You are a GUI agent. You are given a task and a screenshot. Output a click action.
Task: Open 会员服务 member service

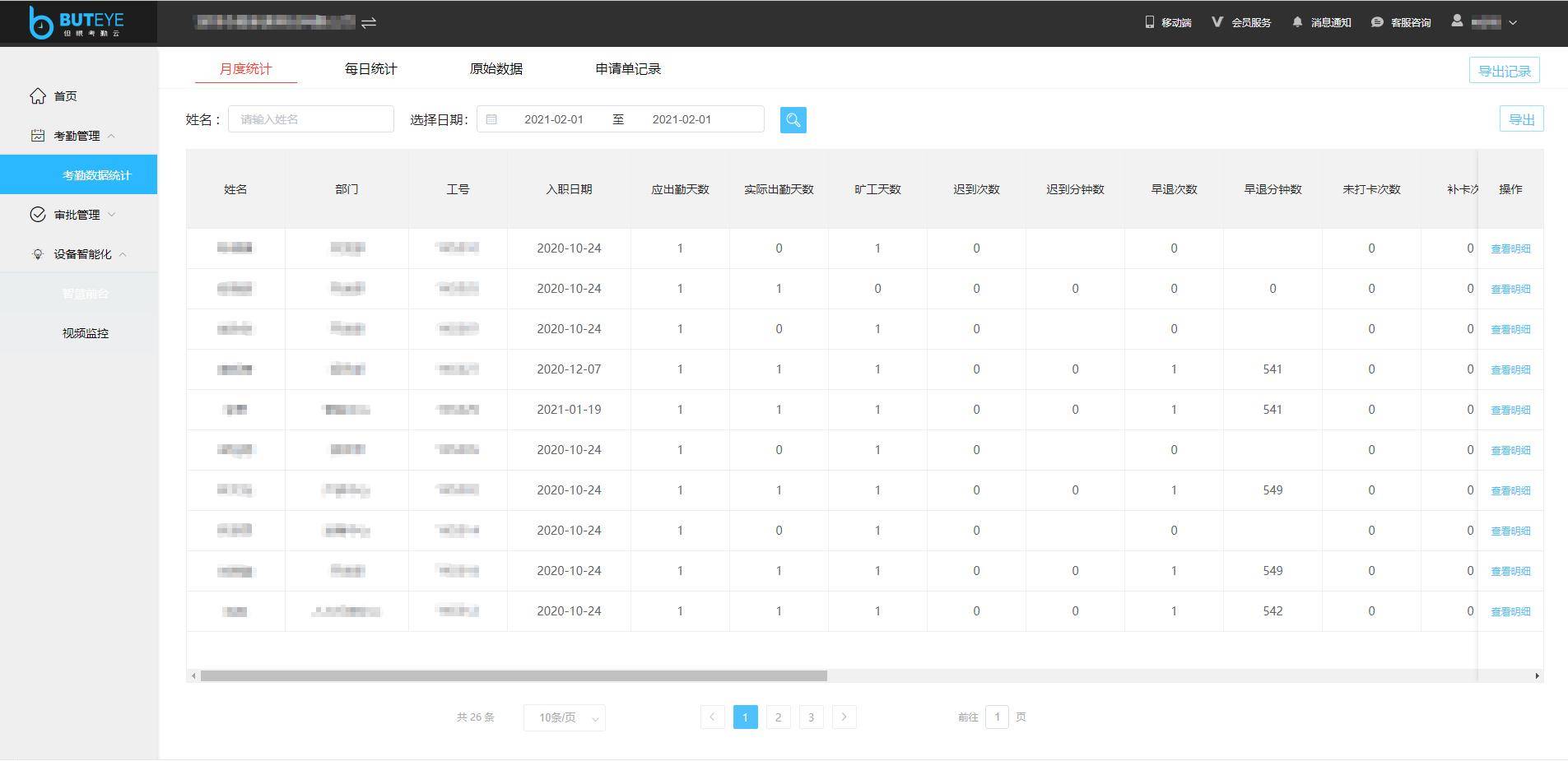pyautogui.click(x=1241, y=22)
